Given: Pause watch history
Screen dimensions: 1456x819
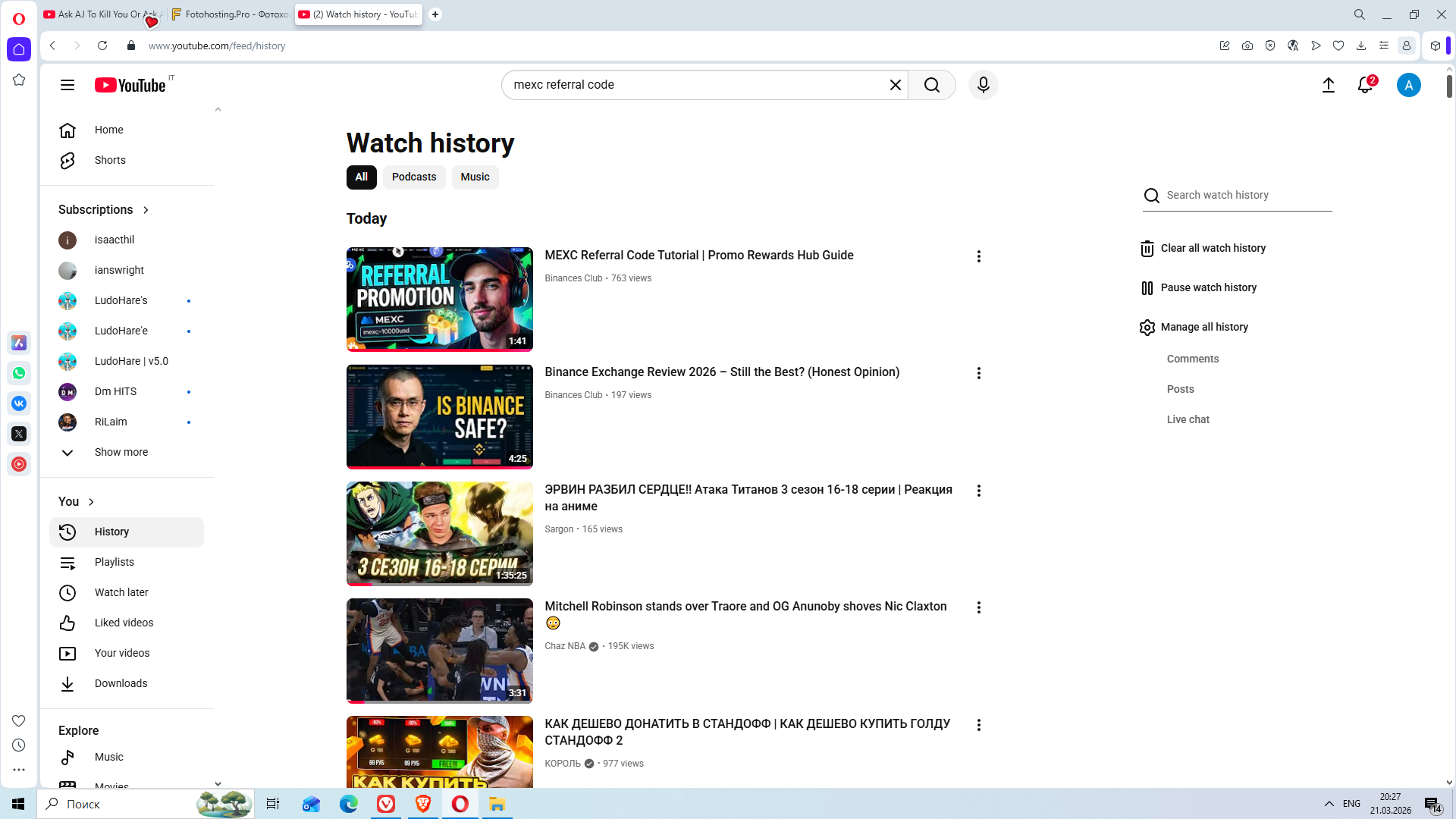Looking at the screenshot, I should coord(1207,287).
